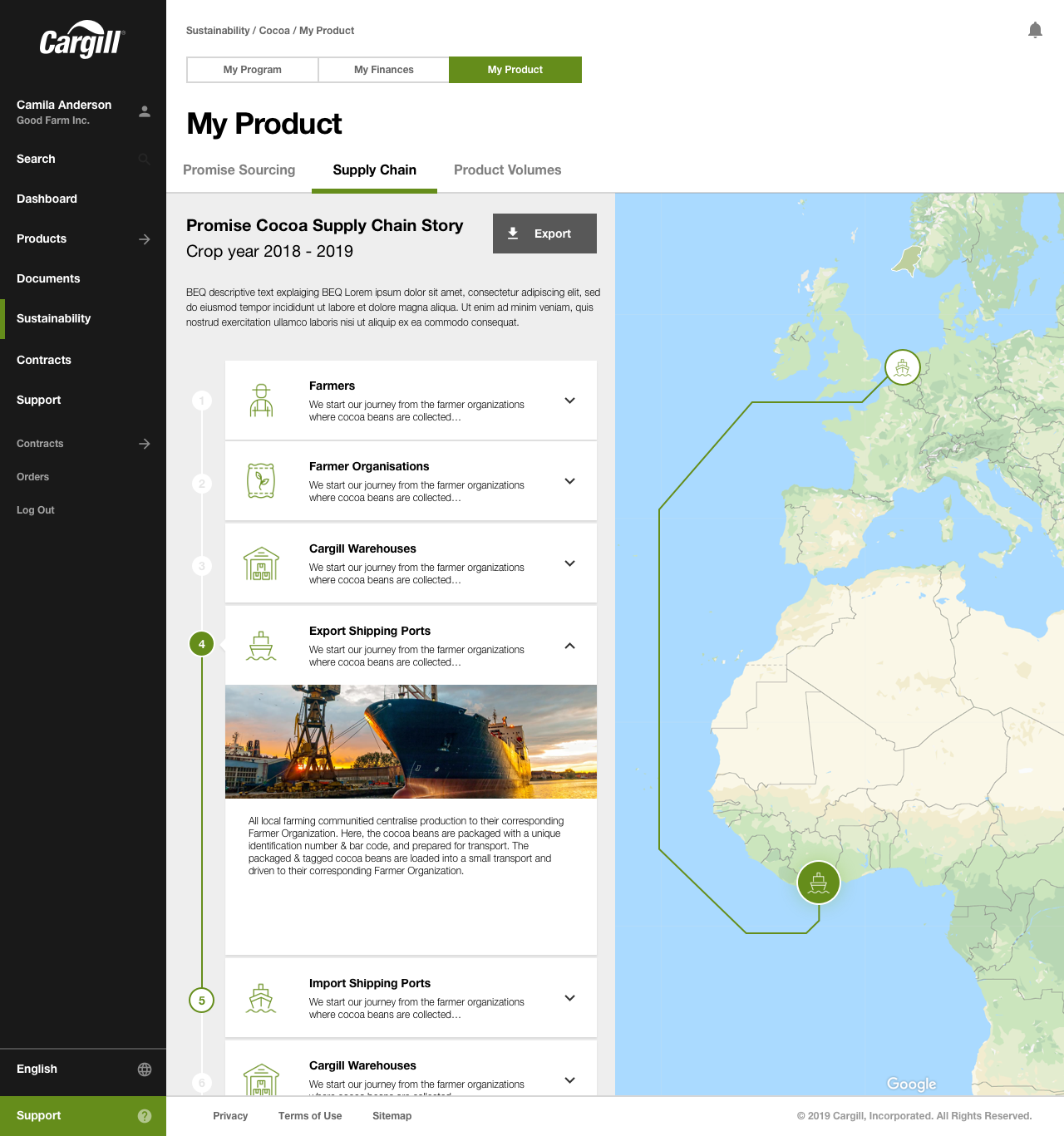Click the arrow beside secondary Contracts
The height and width of the screenshot is (1136, 1064).
coord(145,444)
